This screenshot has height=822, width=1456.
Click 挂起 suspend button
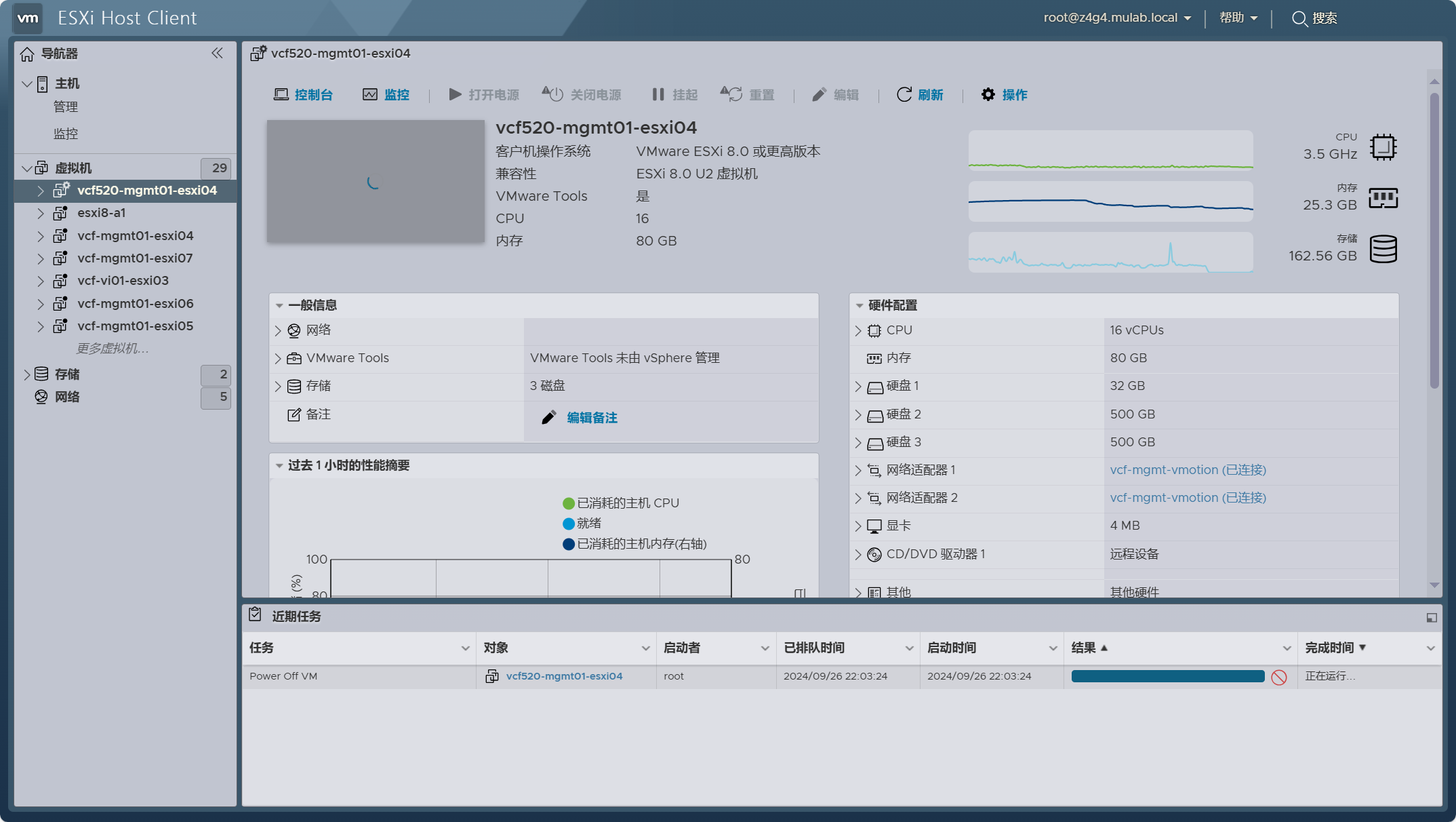click(674, 95)
